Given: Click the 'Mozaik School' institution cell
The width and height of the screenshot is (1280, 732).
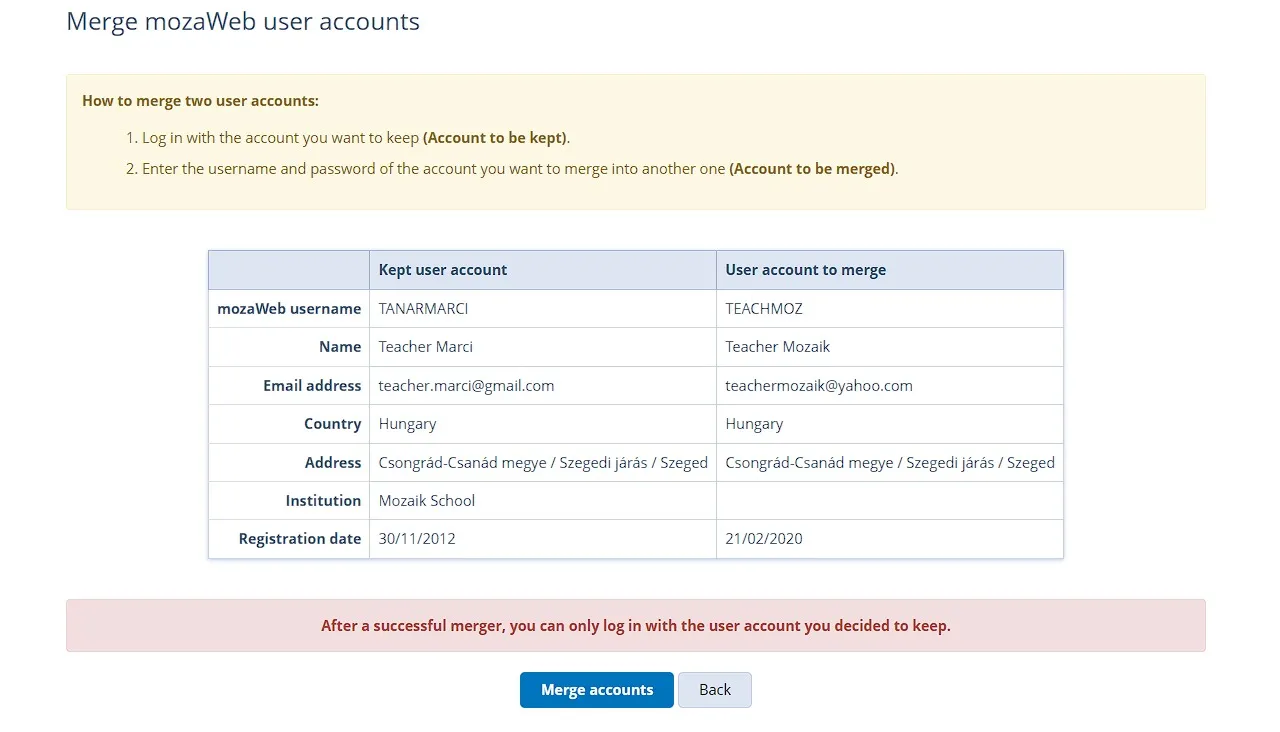Looking at the screenshot, I should (427, 501).
